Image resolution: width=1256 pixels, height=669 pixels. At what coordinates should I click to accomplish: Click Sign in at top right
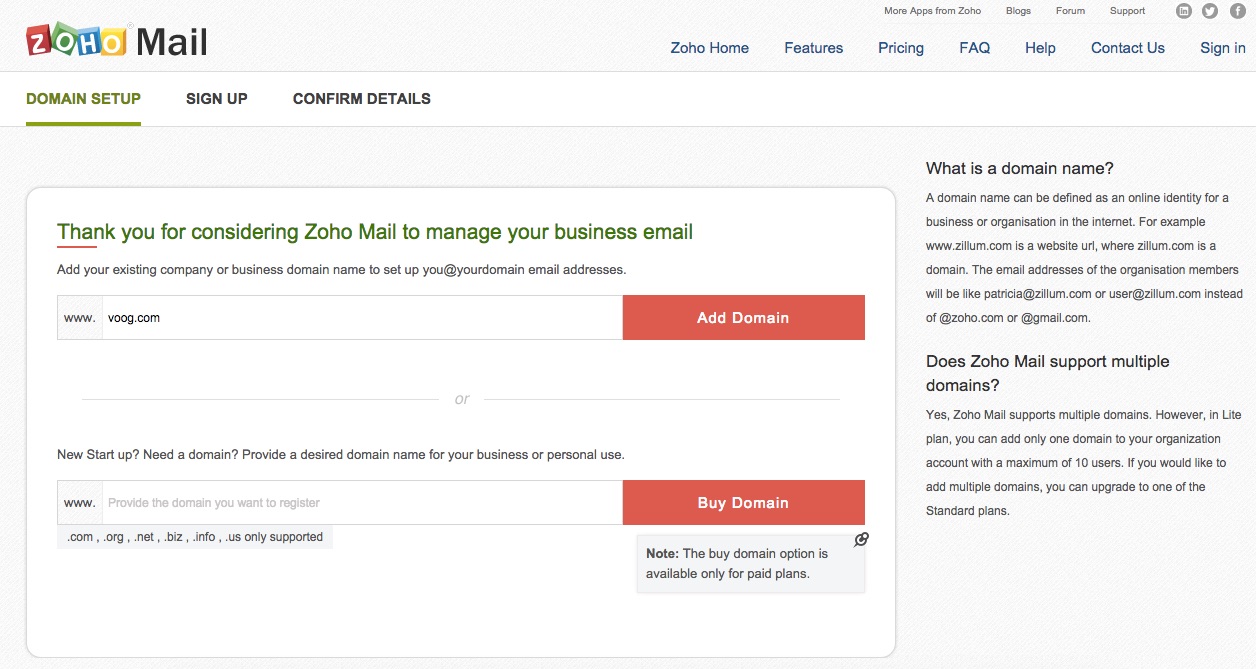1222,48
